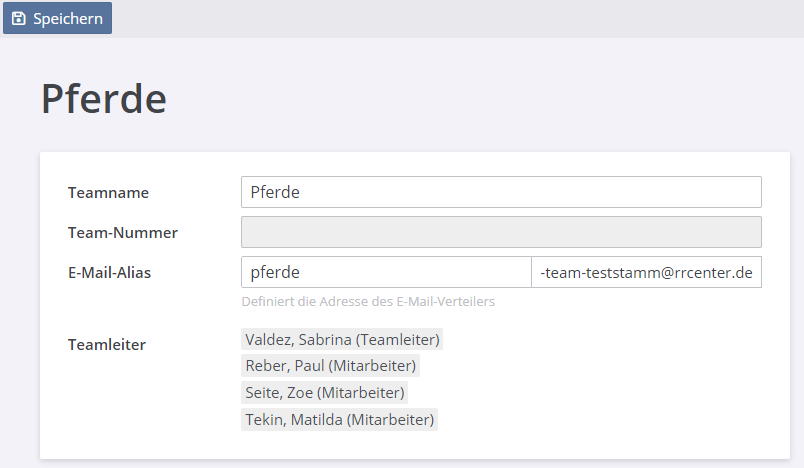
Task: Click the -team-teststamm@rrcenter.de domain suffix
Action: pos(646,272)
